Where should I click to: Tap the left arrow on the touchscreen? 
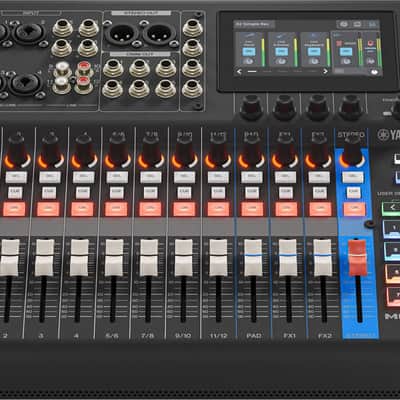coord(239,71)
